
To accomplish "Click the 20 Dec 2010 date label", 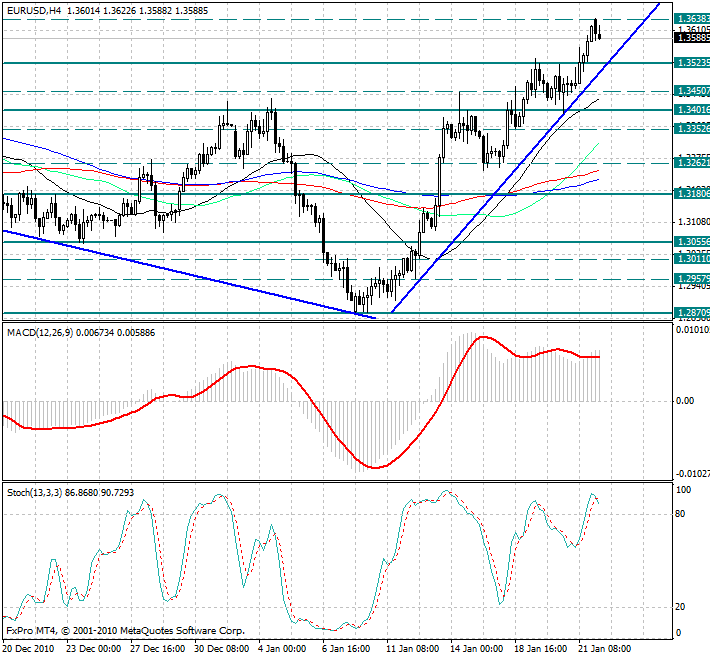I will pyautogui.click(x=29, y=649).
